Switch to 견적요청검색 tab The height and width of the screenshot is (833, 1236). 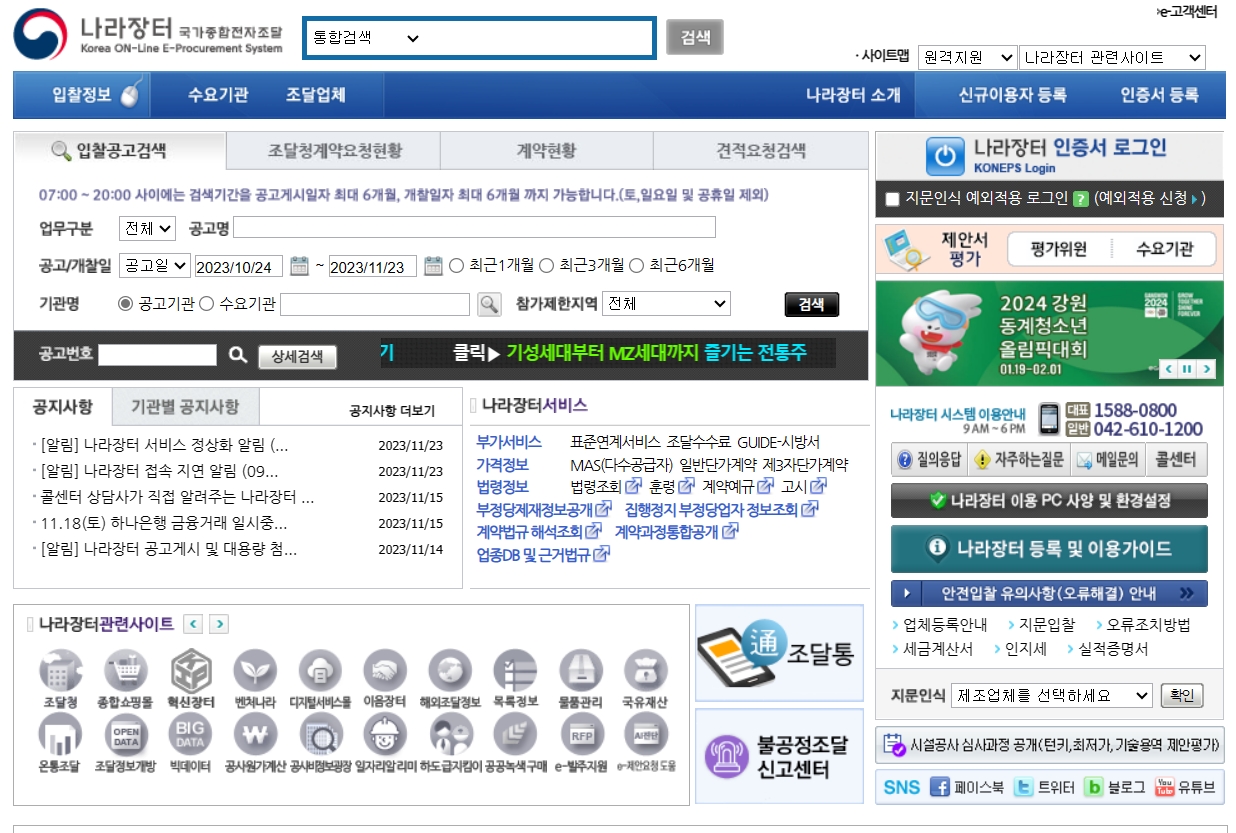[x=761, y=151]
